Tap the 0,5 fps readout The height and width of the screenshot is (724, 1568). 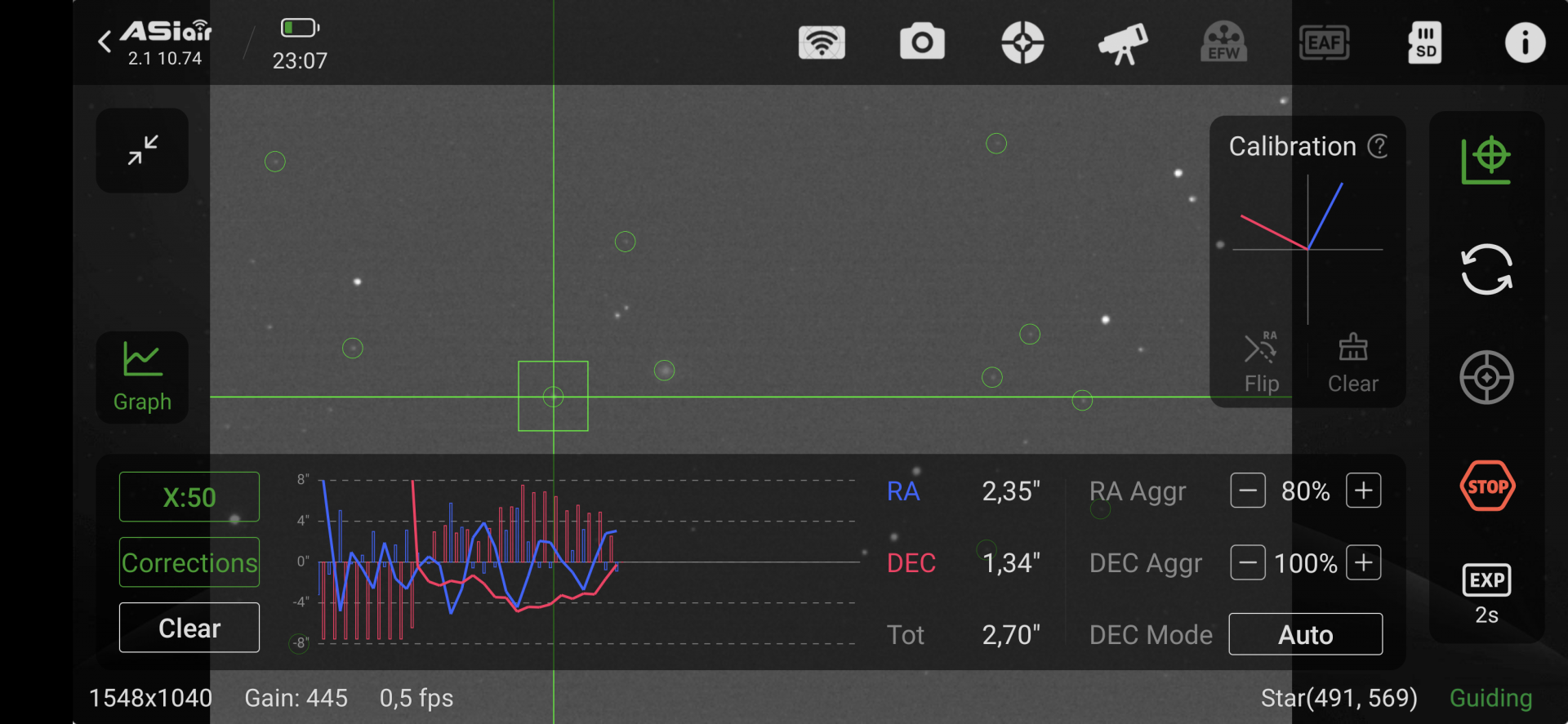(416, 698)
